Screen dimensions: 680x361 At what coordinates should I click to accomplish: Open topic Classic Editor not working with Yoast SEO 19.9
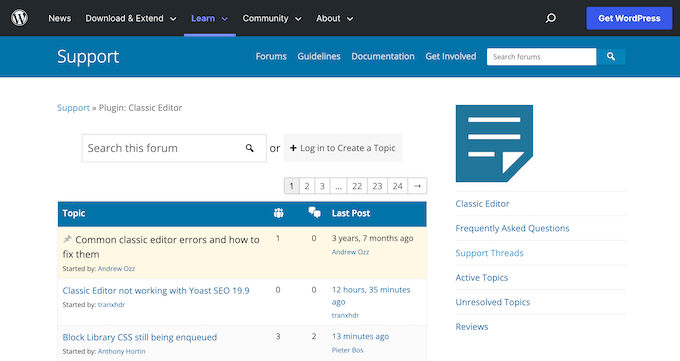click(156, 290)
